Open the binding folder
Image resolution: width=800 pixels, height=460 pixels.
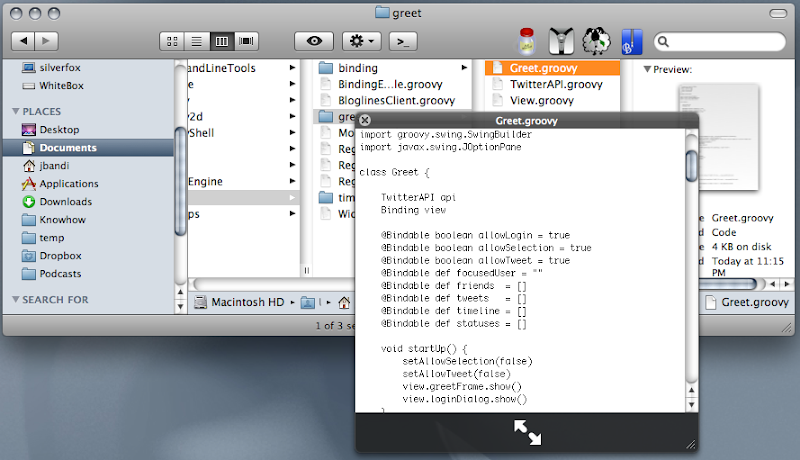click(x=358, y=68)
